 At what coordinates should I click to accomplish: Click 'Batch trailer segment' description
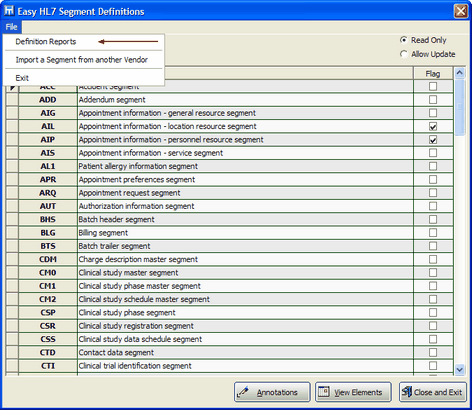coord(114,246)
